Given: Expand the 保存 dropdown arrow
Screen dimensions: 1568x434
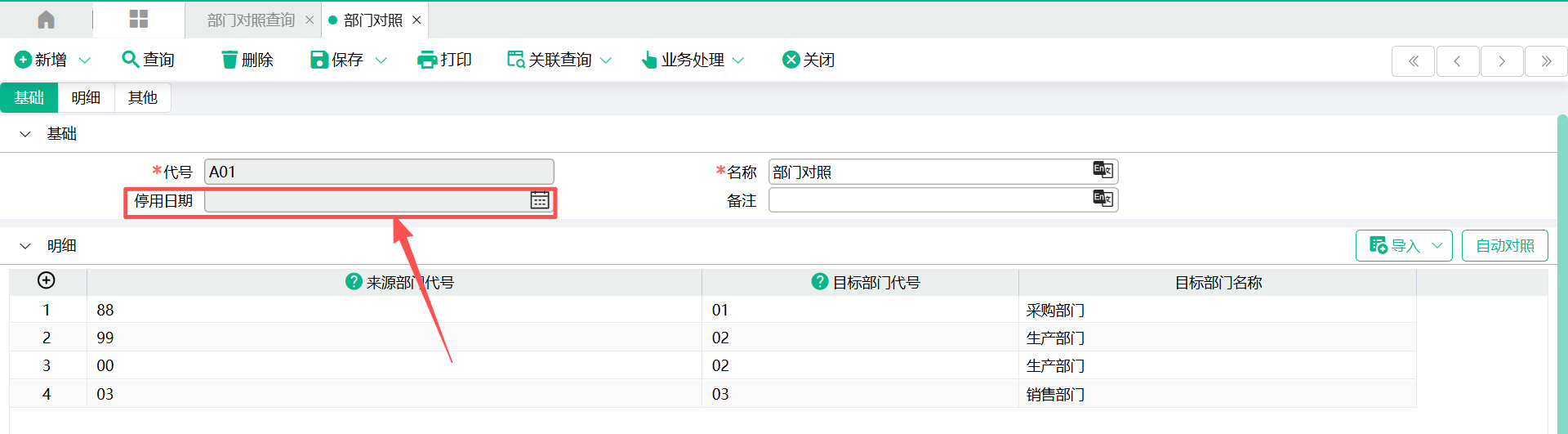Looking at the screenshot, I should (x=381, y=60).
